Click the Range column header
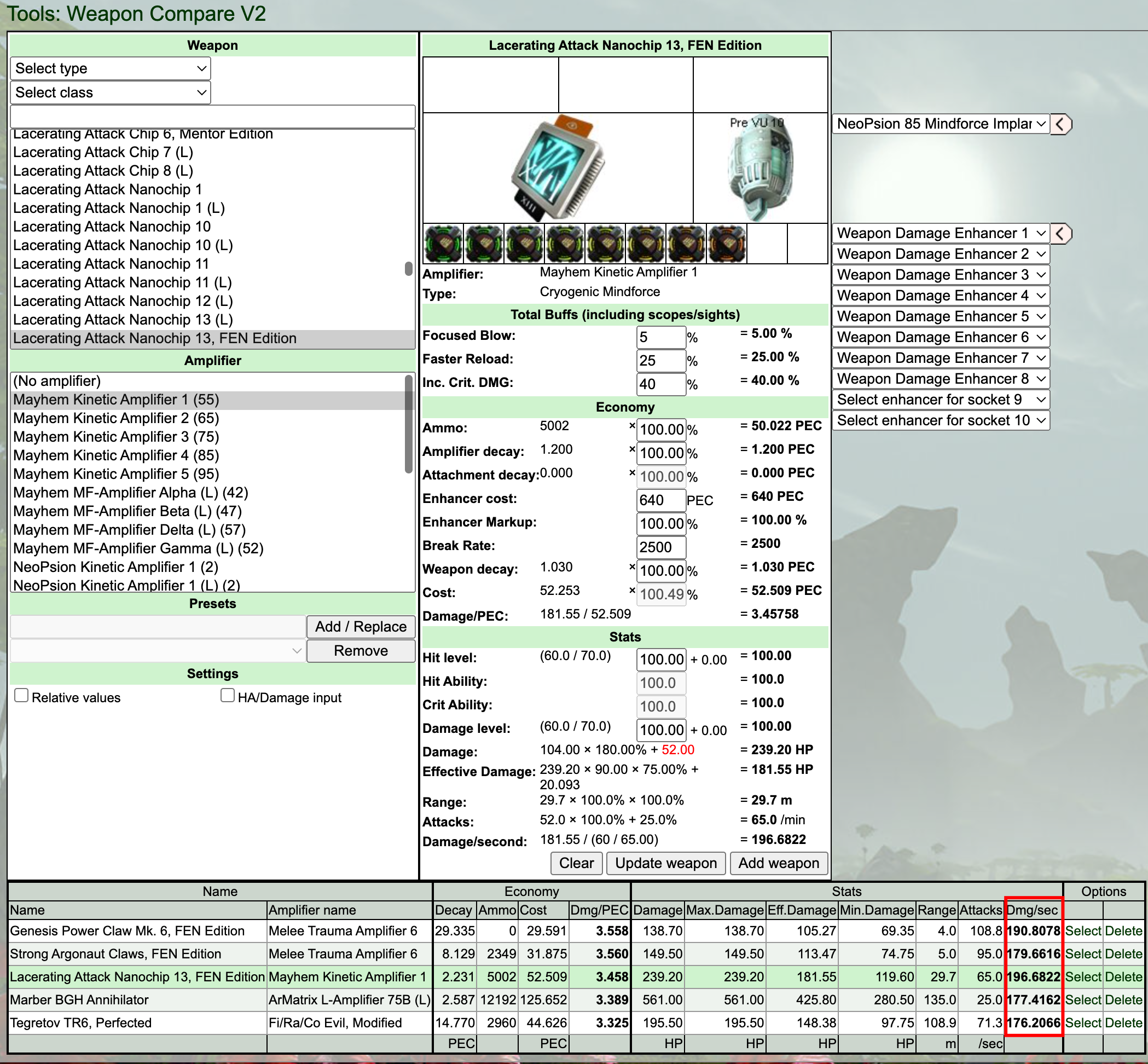The width and height of the screenshot is (1148, 1064). coord(937,910)
